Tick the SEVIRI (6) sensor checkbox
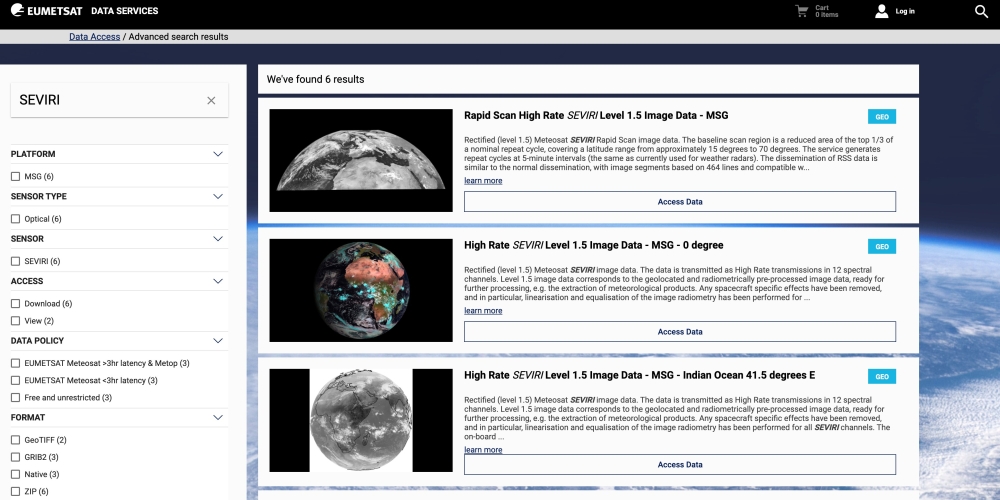This screenshot has width=1000, height=500. coord(15,261)
